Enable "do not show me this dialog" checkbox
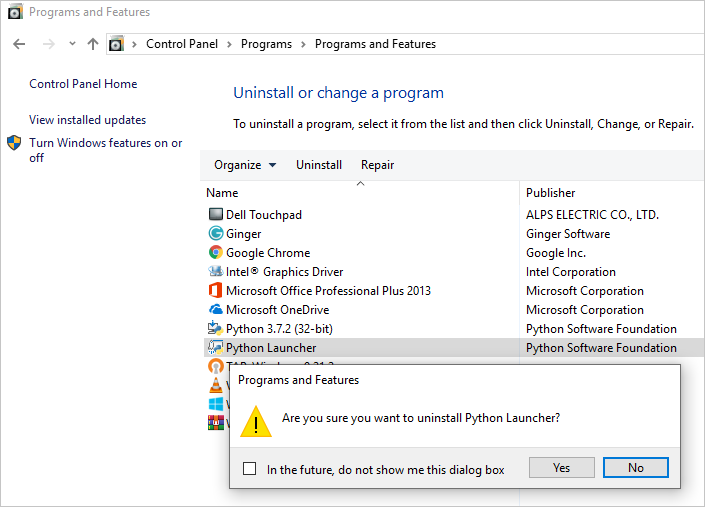Screen dimensions: 705x507 click(250, 468)
